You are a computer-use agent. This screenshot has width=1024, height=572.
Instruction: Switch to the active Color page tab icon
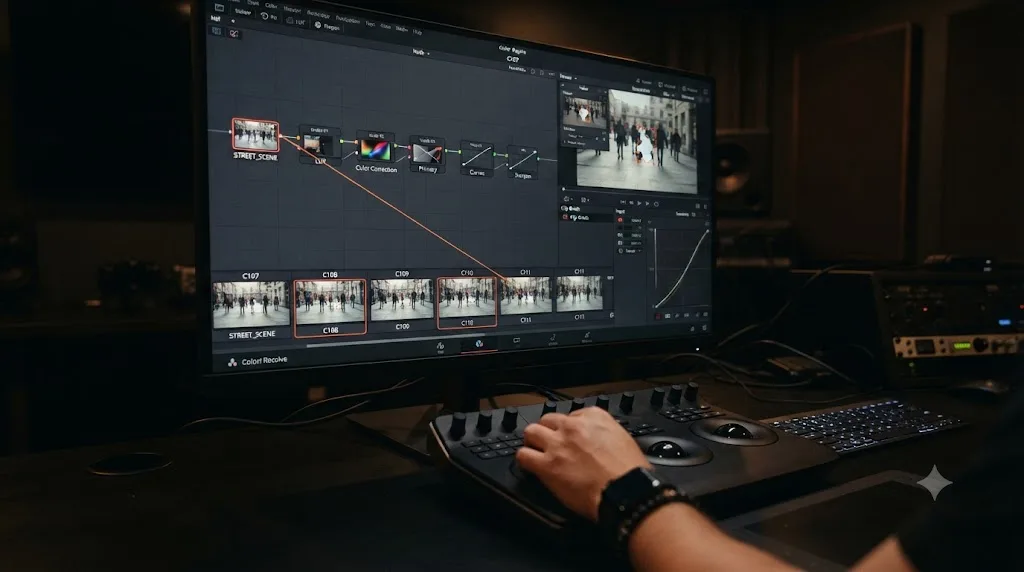(x=479, y=343)
